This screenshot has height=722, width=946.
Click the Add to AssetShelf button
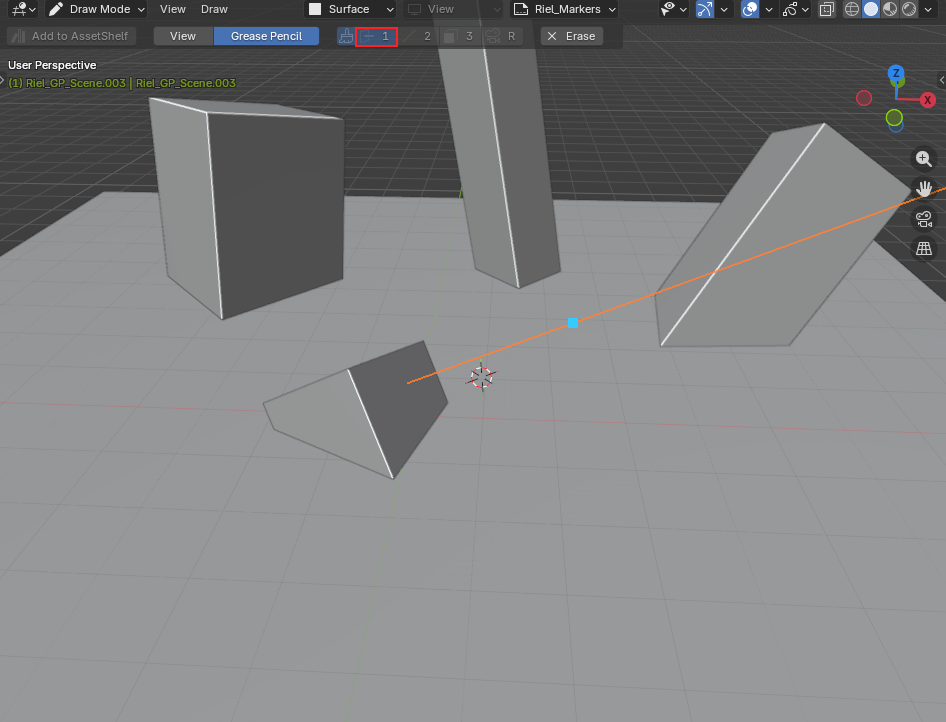coord(71,36)
